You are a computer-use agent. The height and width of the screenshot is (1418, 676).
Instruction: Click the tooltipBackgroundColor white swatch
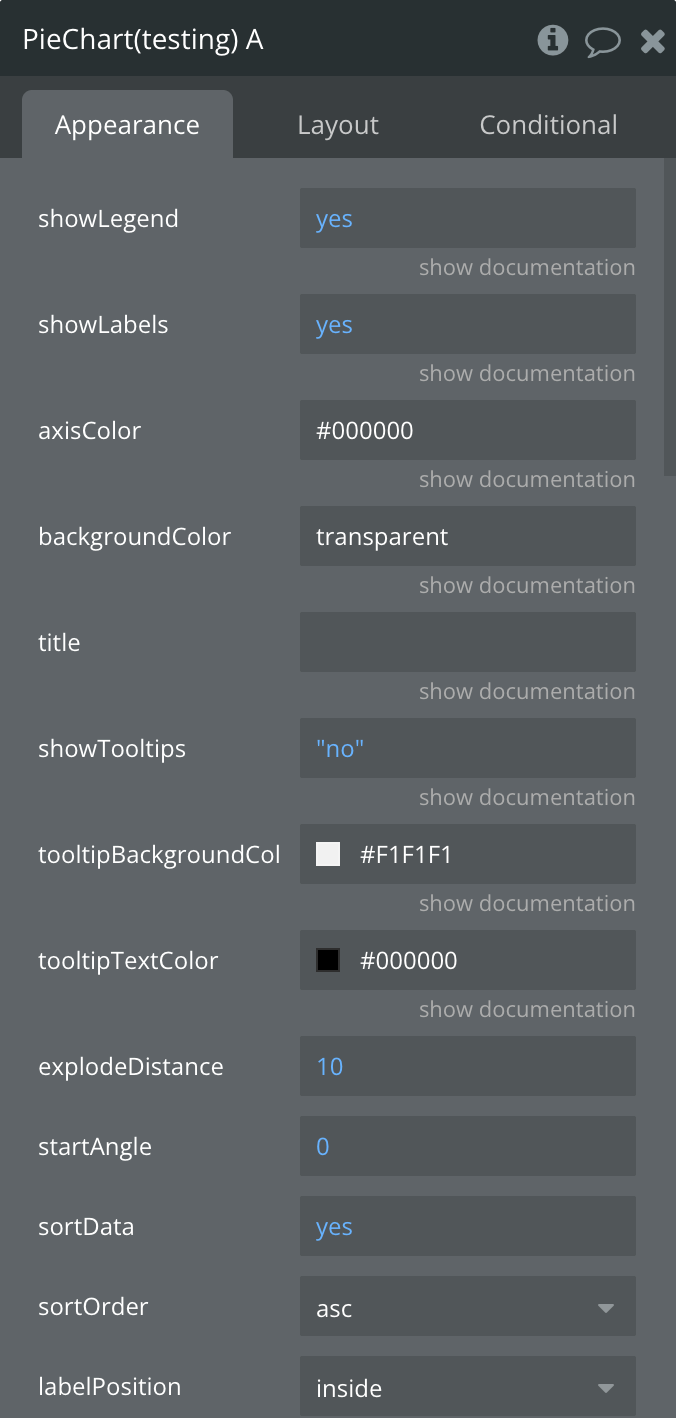point(328,854)
